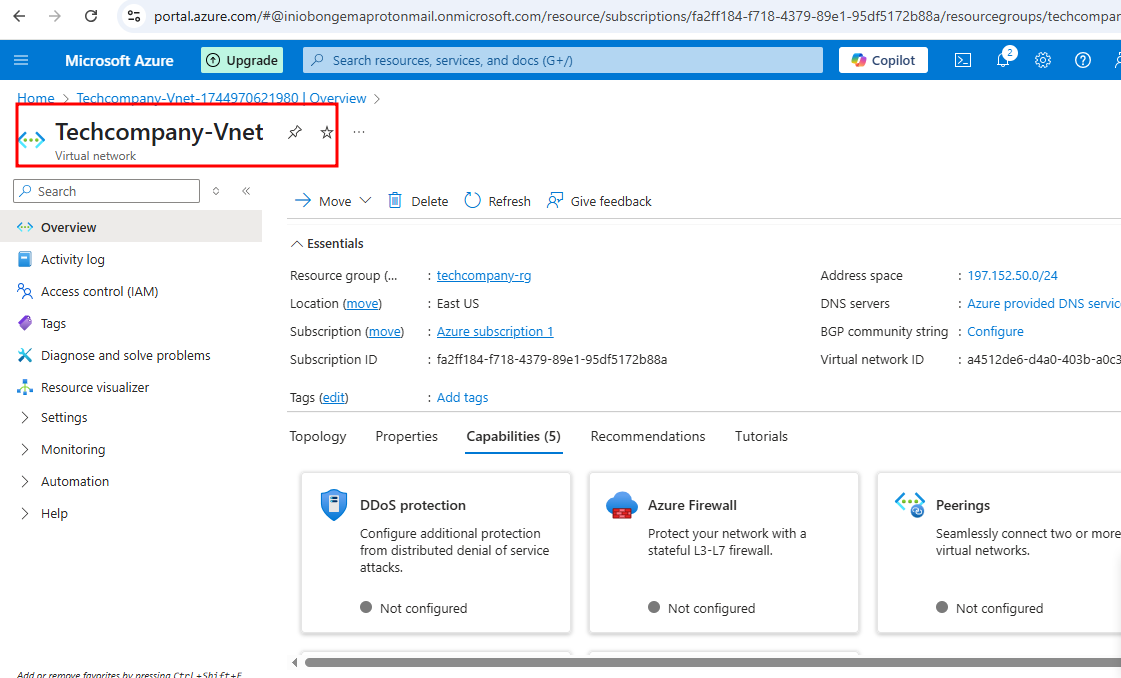
Task: Click the expand/collapse all sort icon beside search
Action: click(x=216, y=191)
